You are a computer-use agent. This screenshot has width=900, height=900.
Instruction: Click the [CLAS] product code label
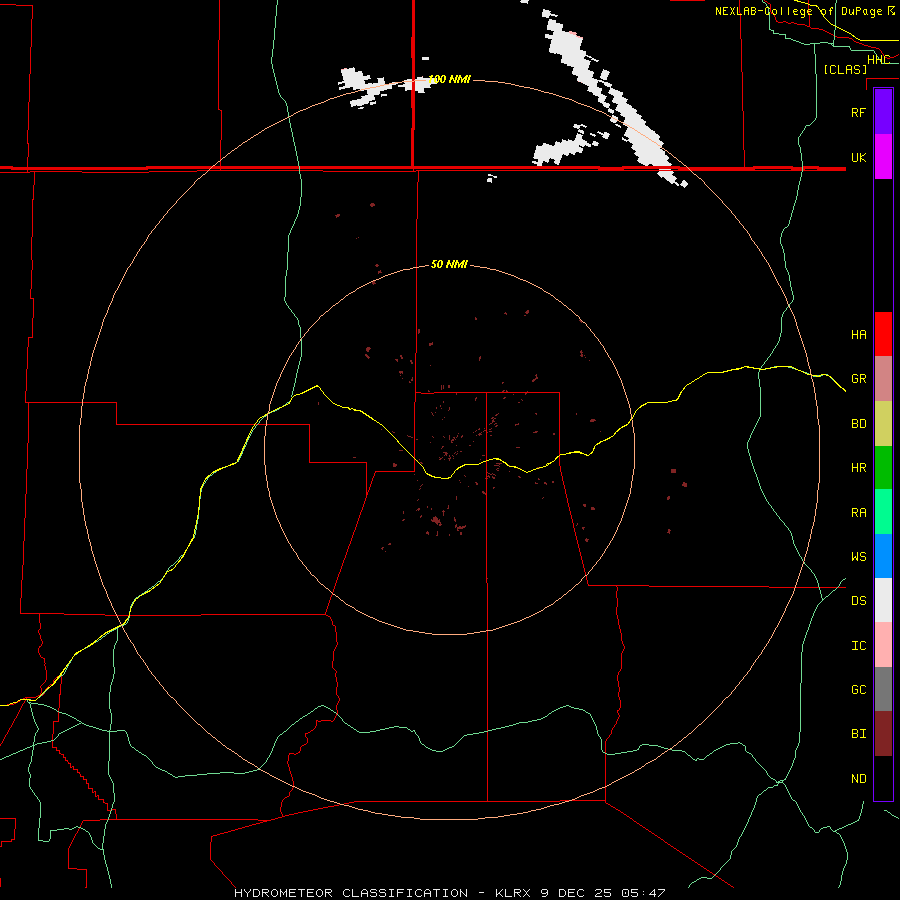click(845, 69)
